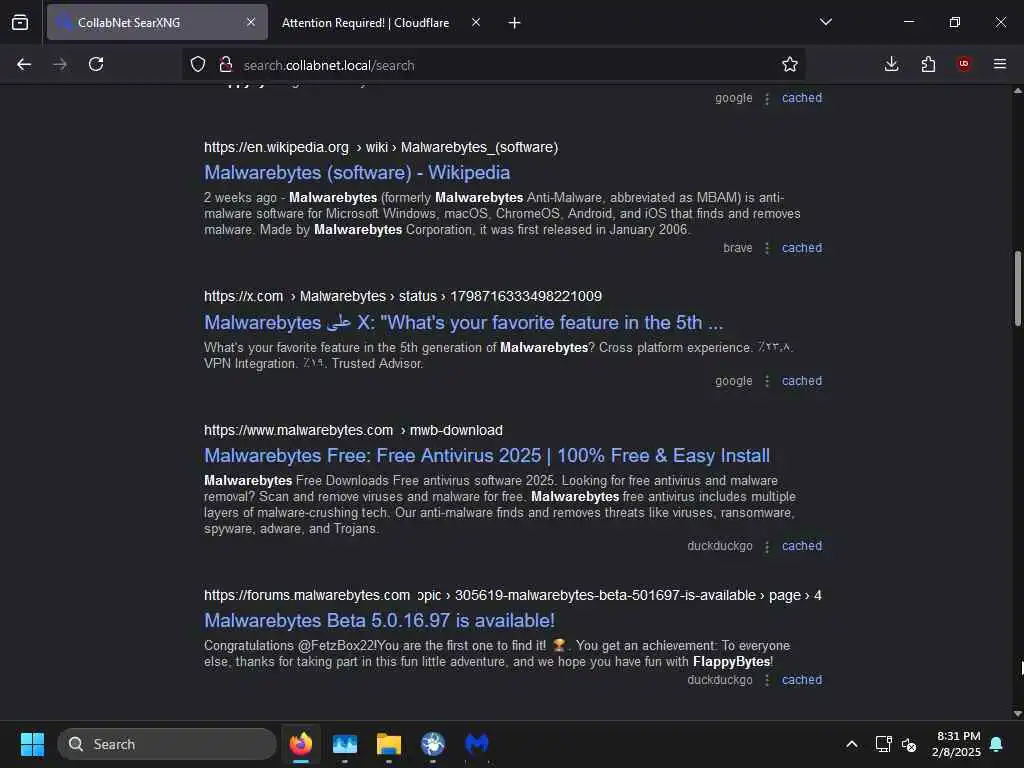Open Firefox application menu

[1000, 64]
